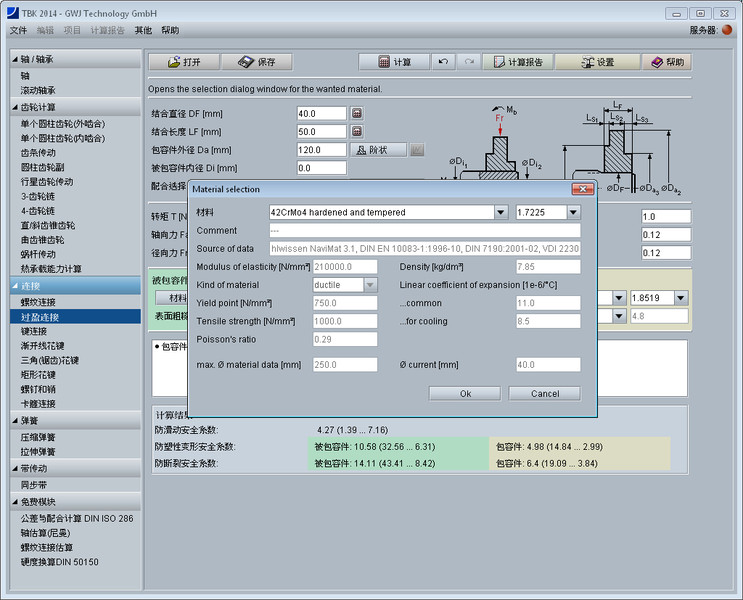
Task: Click calculator icon next to 结合长度 LF
Action: point(357,132)
